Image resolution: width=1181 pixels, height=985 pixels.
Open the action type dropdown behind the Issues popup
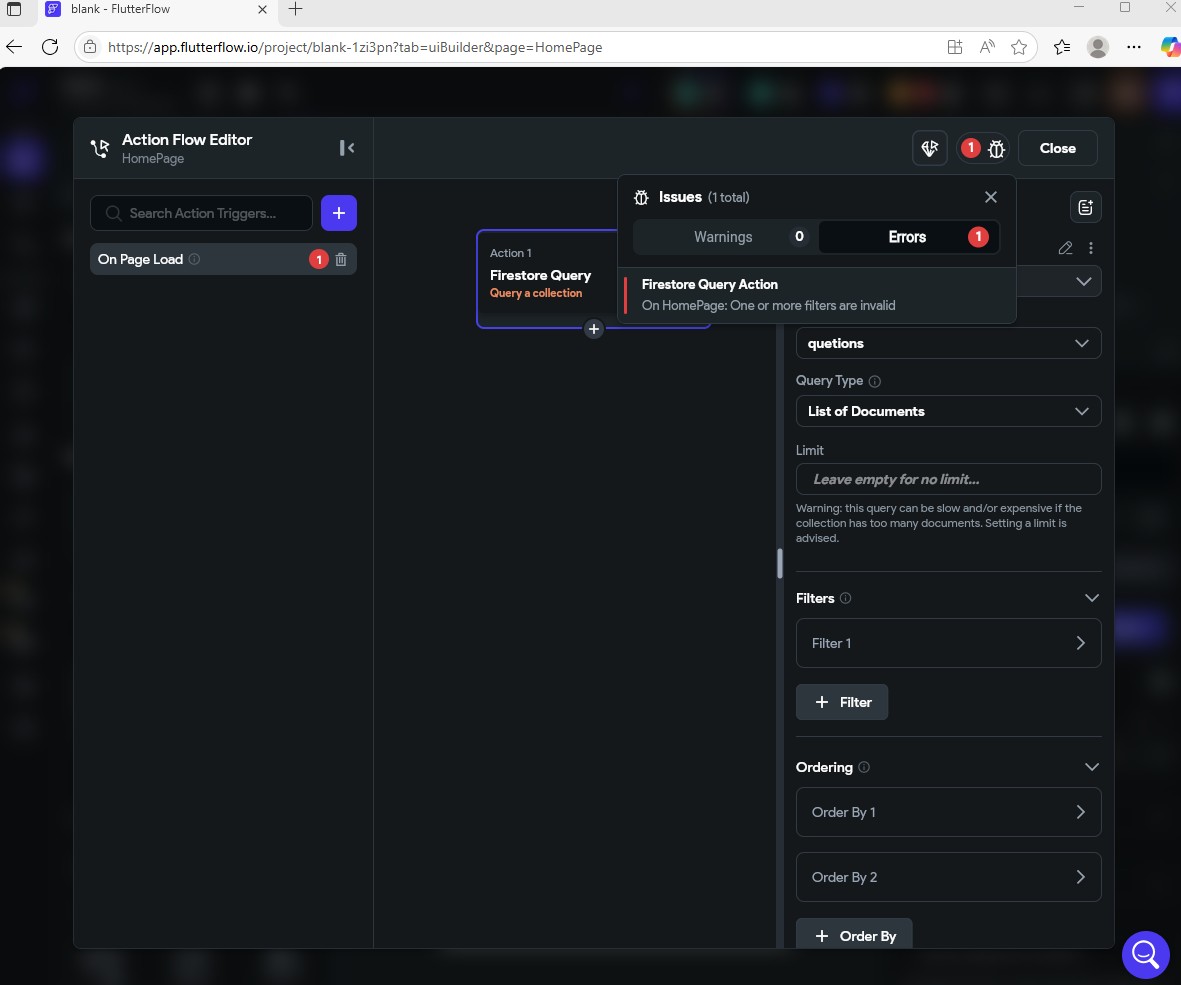click(1083, 282)
